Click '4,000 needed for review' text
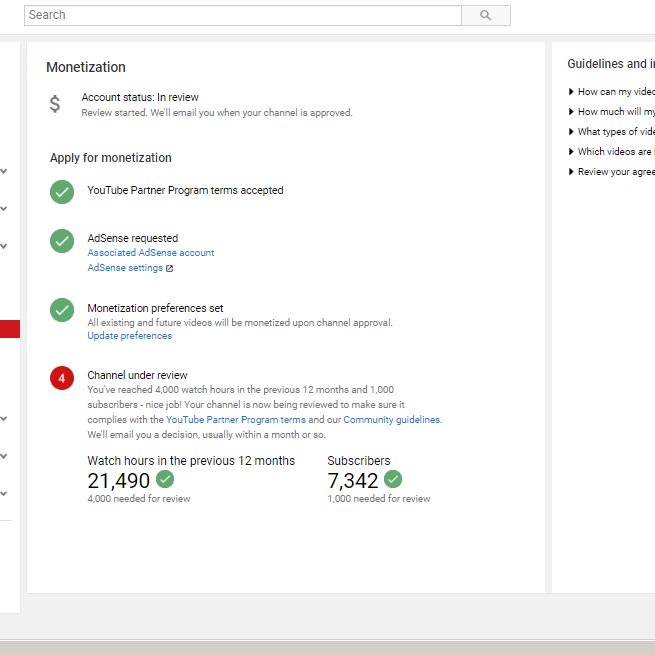 tap(139, 499)
